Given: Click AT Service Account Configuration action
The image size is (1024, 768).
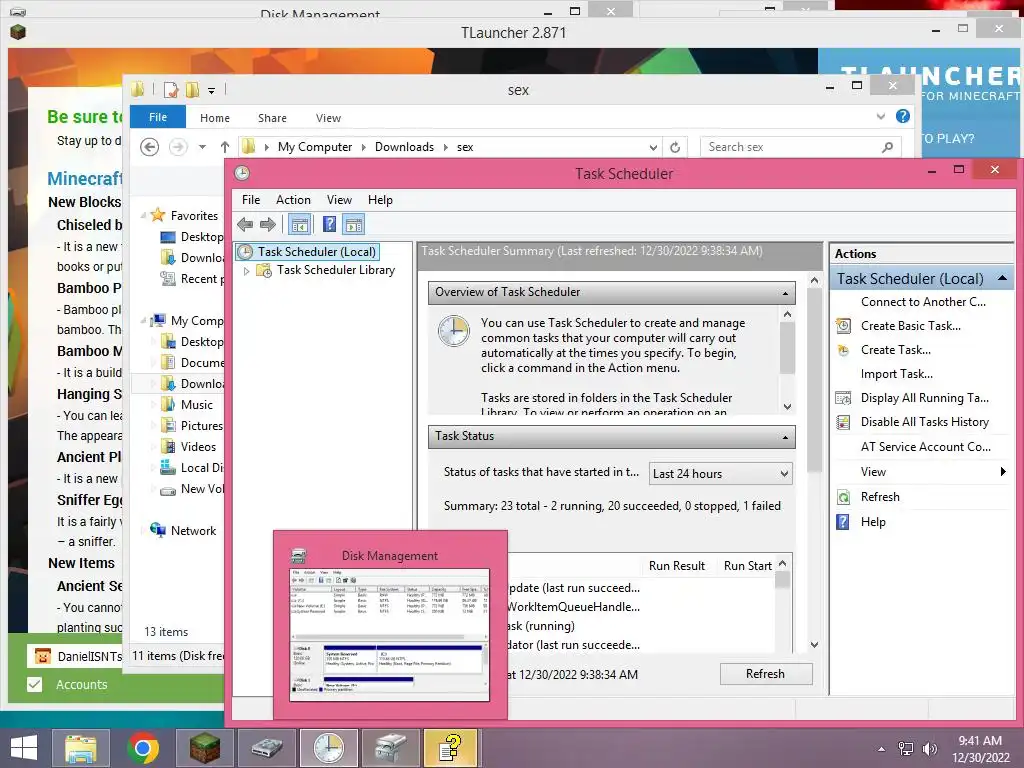Looking at the screenshot, I should coord(925,447).
